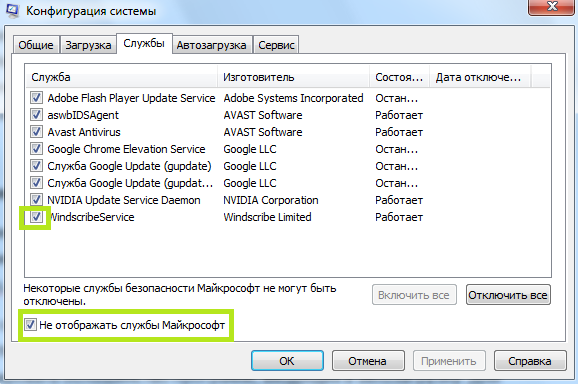Screen dimensions: 578x384
Task: Toggle checkbox for Служба Google Update (gupdat…)
Action: 36,182
